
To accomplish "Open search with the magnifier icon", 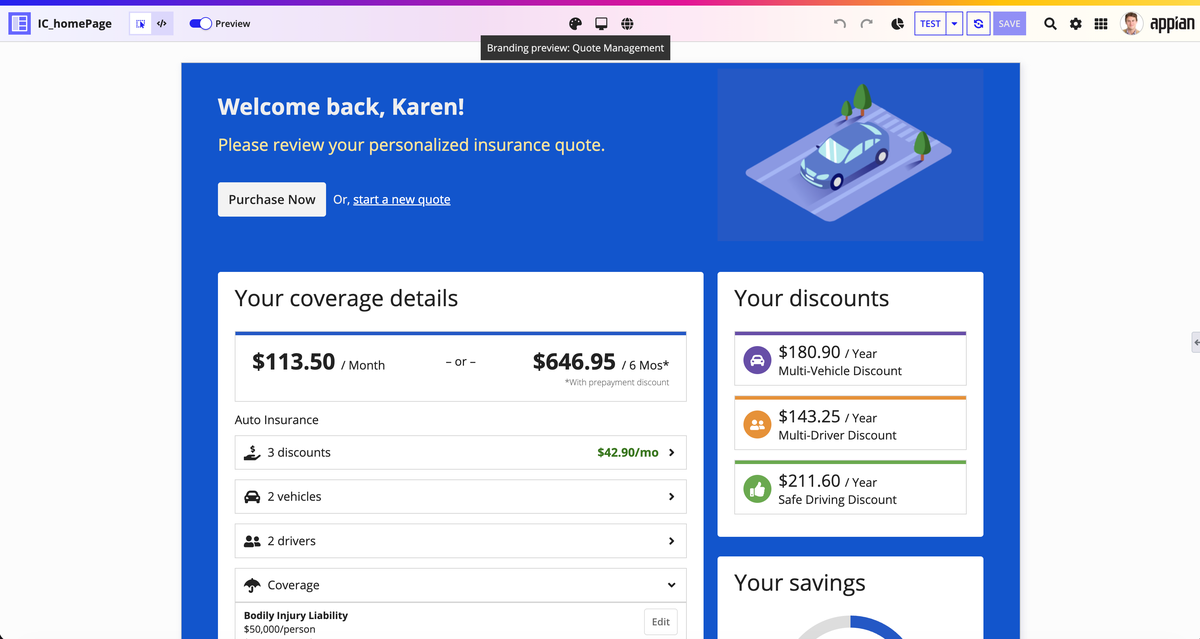I will [x=1050, y=24].
